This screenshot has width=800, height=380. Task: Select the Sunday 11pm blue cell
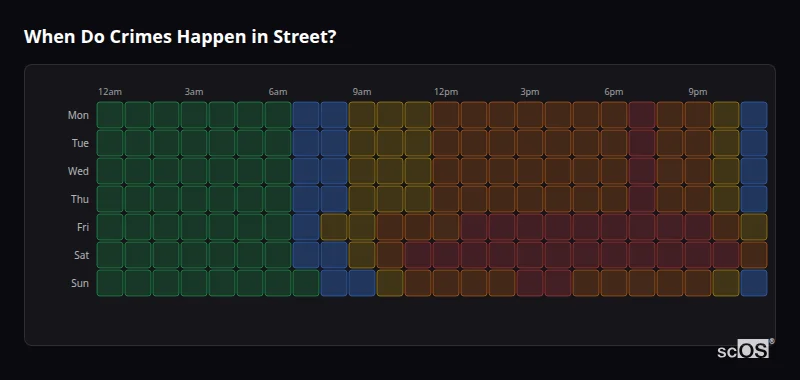(754, 283)
